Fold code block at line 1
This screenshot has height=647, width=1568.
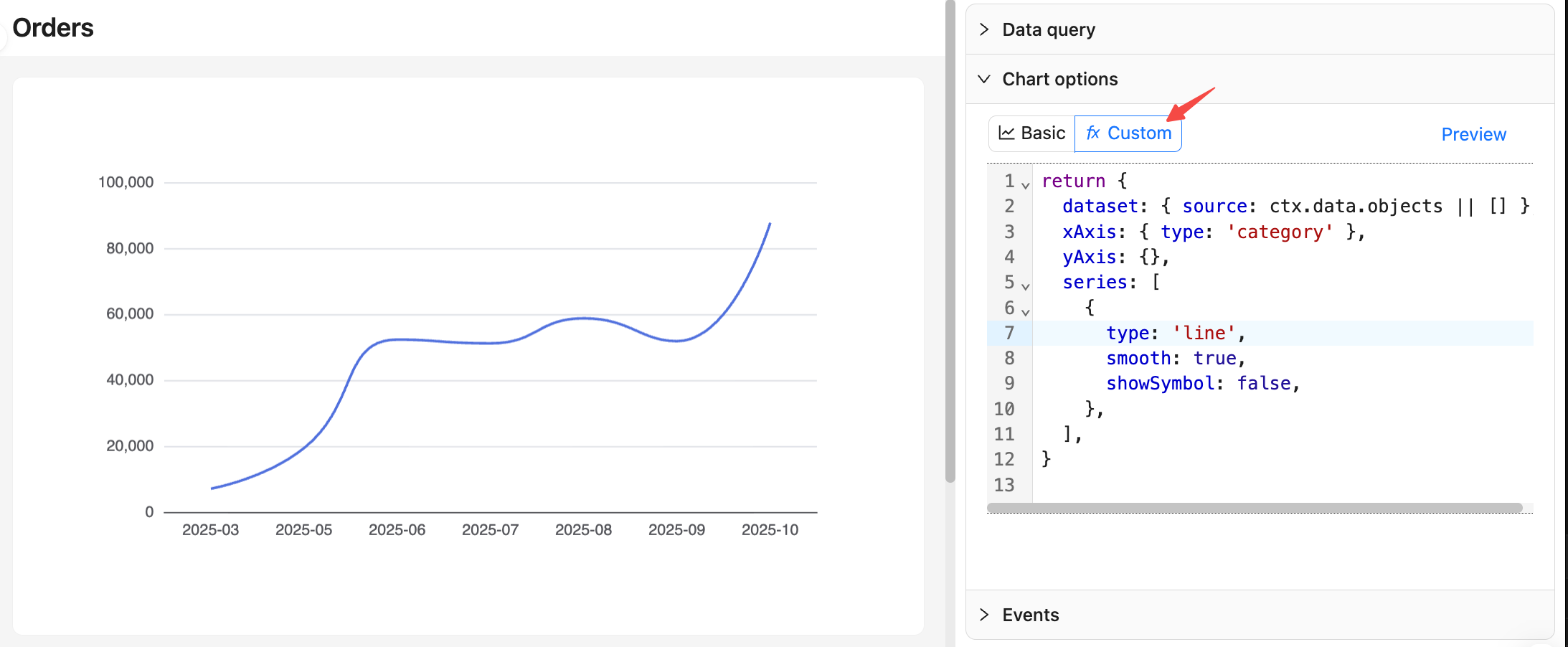click(1026, 186)
